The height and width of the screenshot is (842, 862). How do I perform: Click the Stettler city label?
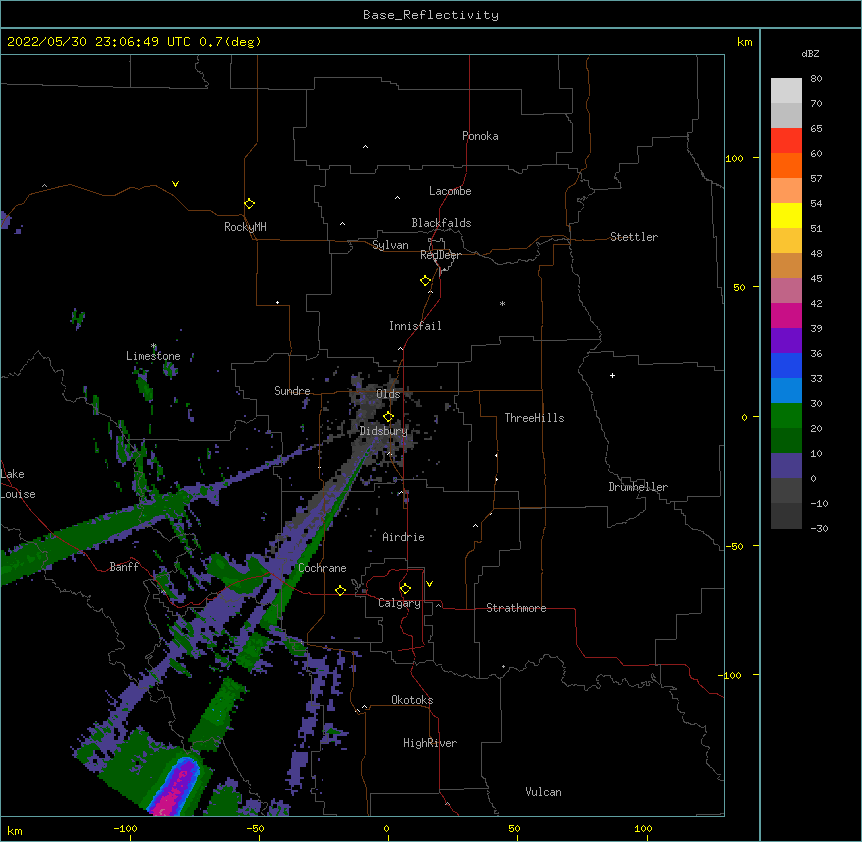coord(634,237)
